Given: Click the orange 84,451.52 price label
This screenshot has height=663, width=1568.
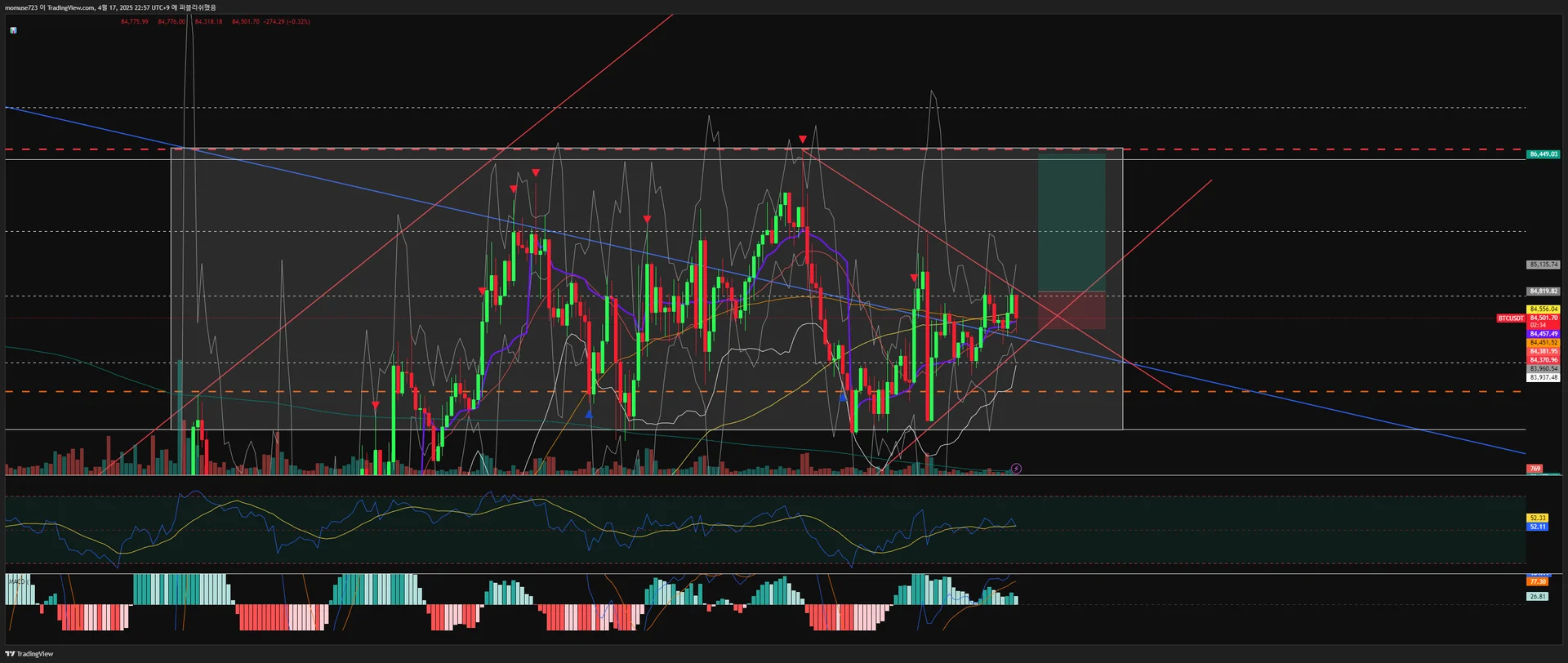Looking at the screenshot, I should click(1543, 343).
